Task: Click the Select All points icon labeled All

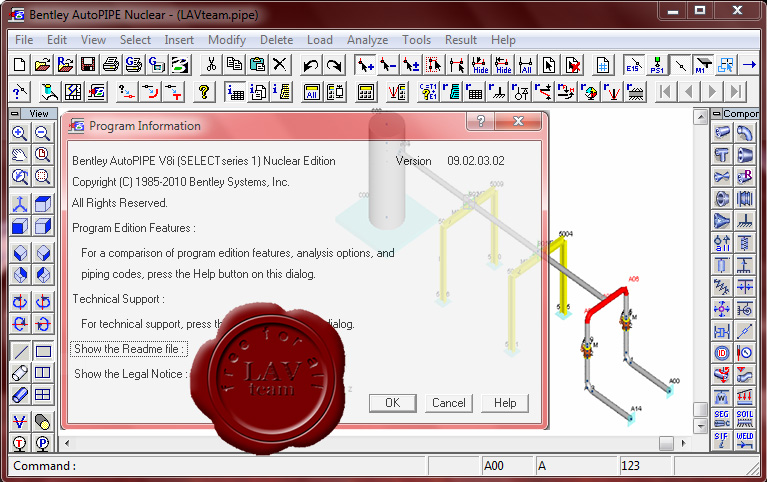Action: (526, 65)
